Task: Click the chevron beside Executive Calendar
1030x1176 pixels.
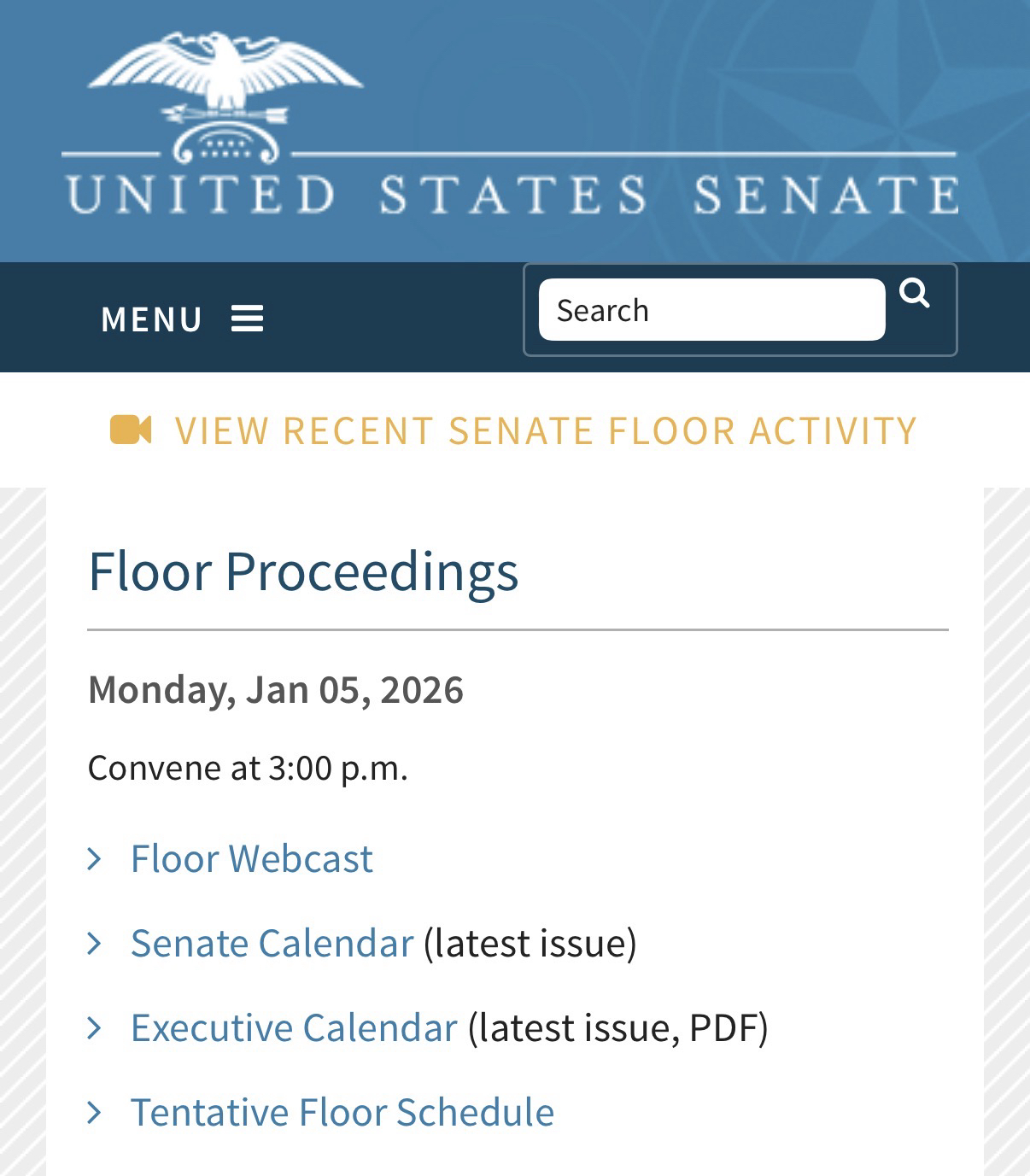Action: point(95,1027)
